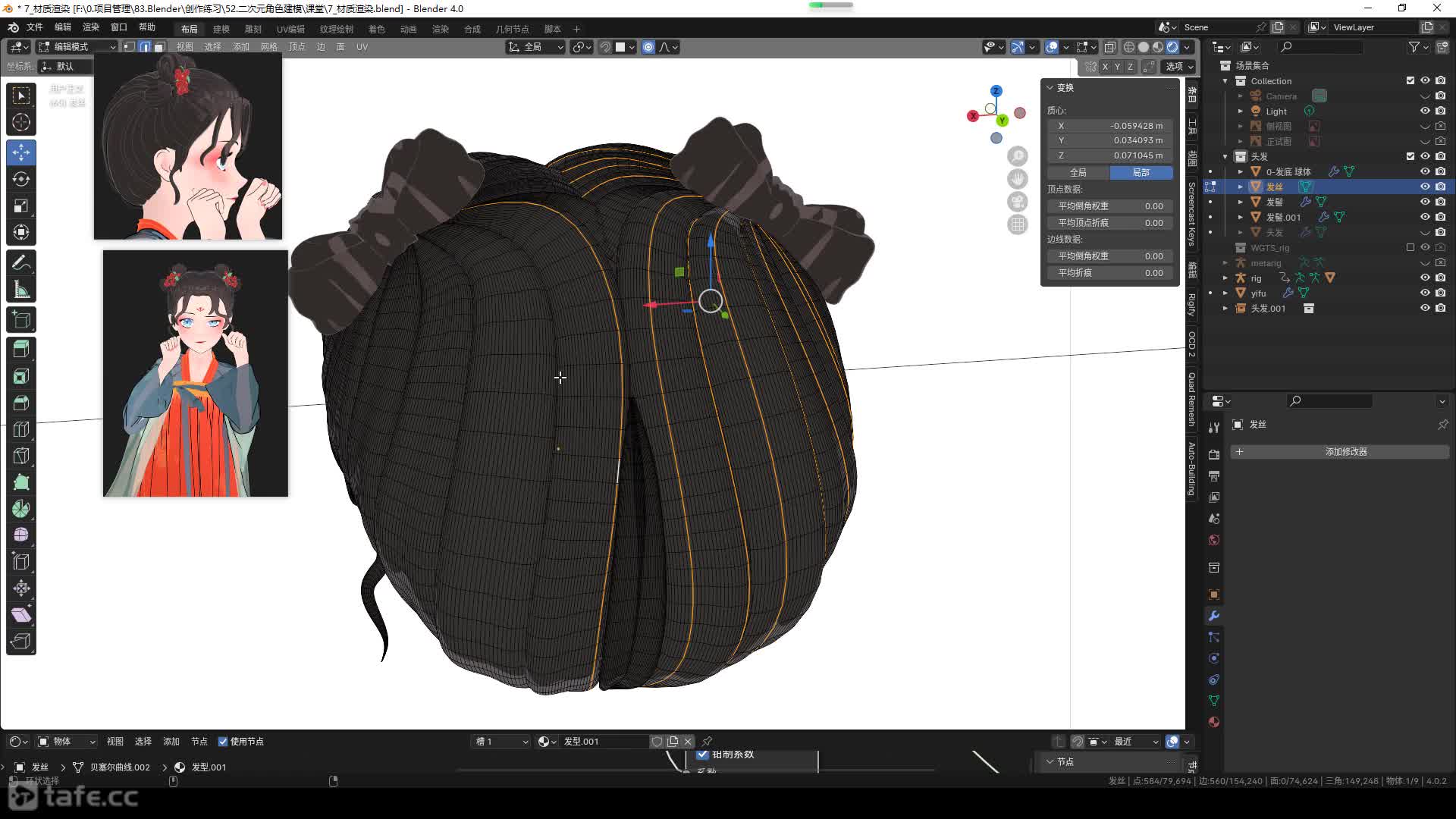Open the Modifiers properties tab wrench icon

[x=1214, y=616]
